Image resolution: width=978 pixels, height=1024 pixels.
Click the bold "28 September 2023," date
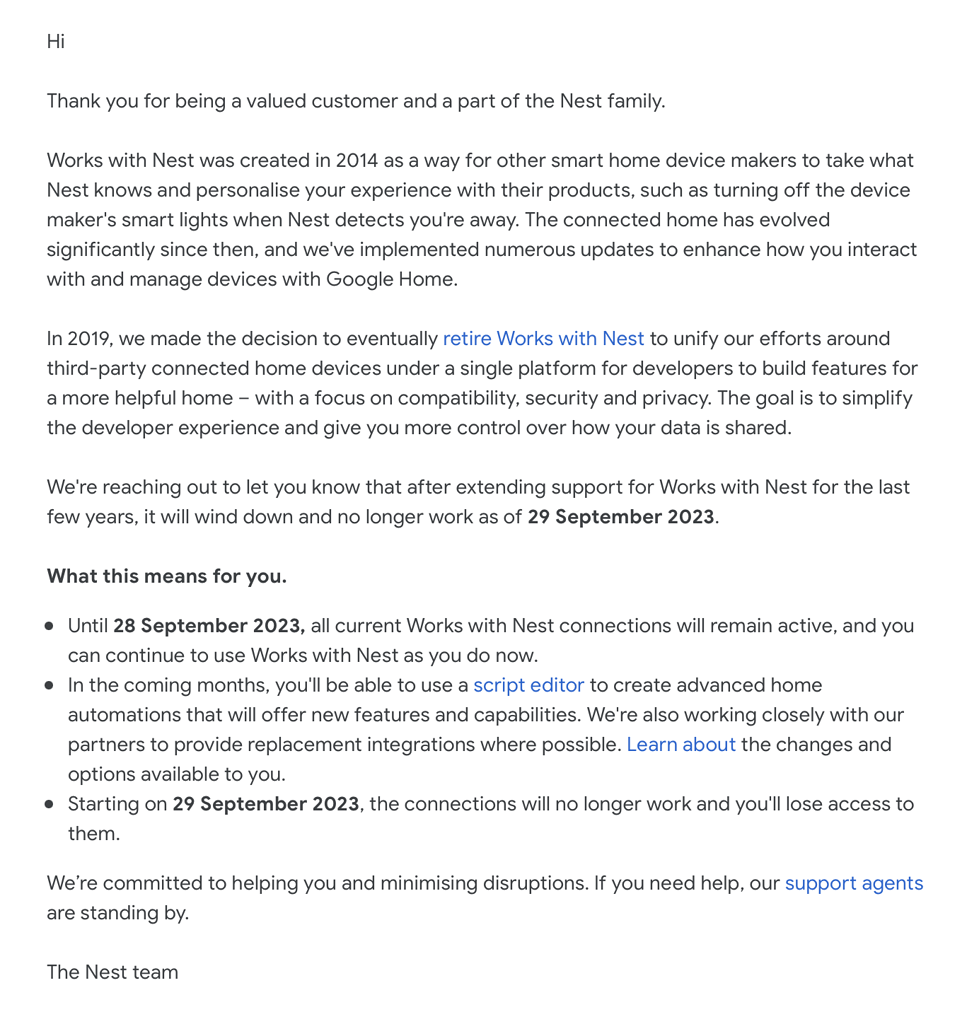tap(209, 626)
